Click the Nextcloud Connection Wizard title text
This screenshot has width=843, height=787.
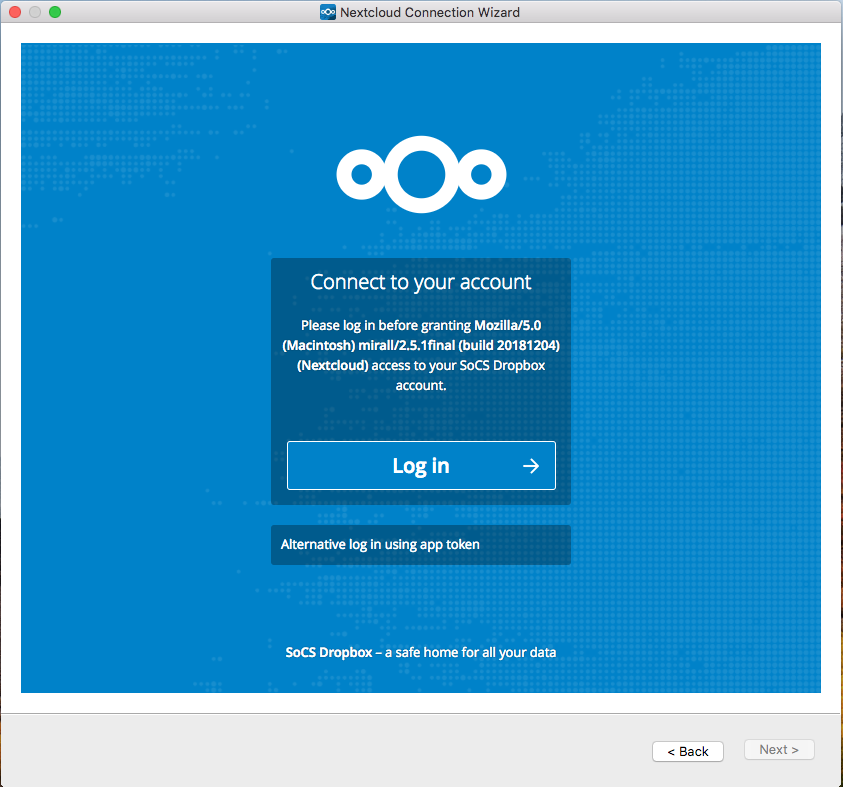coord(432,12)
